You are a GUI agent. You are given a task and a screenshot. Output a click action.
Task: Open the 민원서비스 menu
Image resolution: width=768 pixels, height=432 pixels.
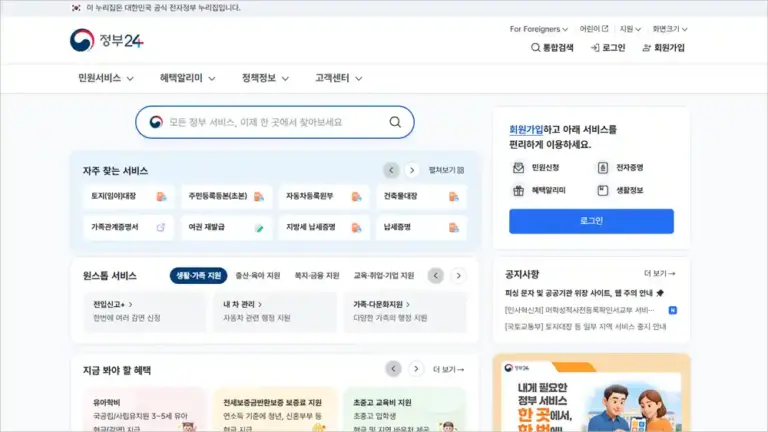tap(106, 78)
